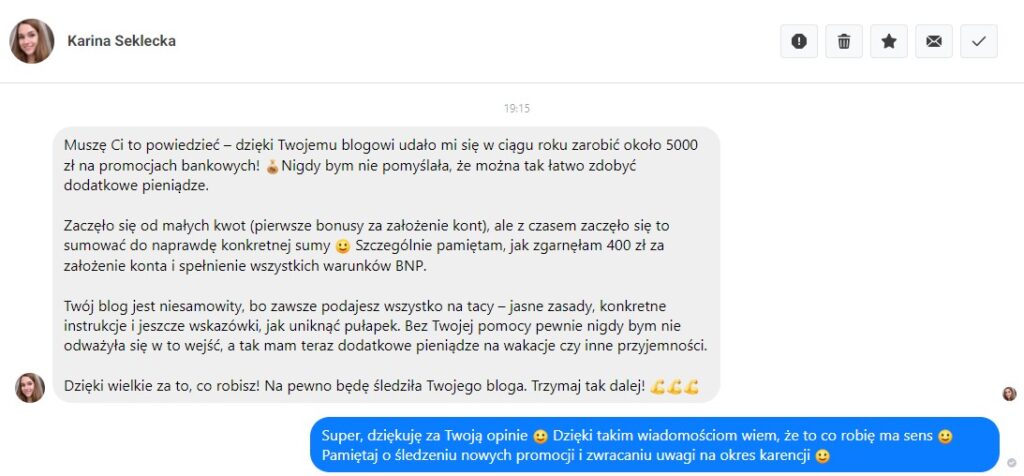Click the 19:15 message timestamp
Image resolution: width=1024 pixels, height=476 pixels.
517,108
